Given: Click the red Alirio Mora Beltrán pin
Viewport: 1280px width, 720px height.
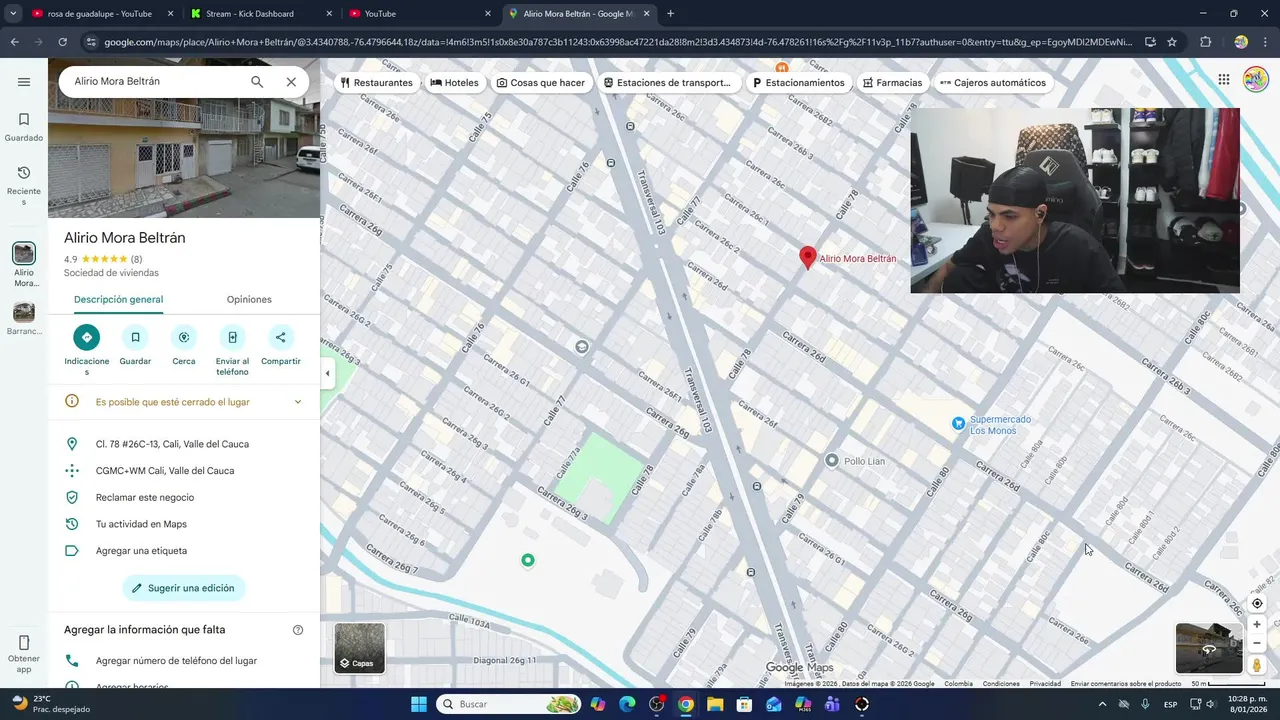Looking at the screenshot, I should [x=808, y=258].
